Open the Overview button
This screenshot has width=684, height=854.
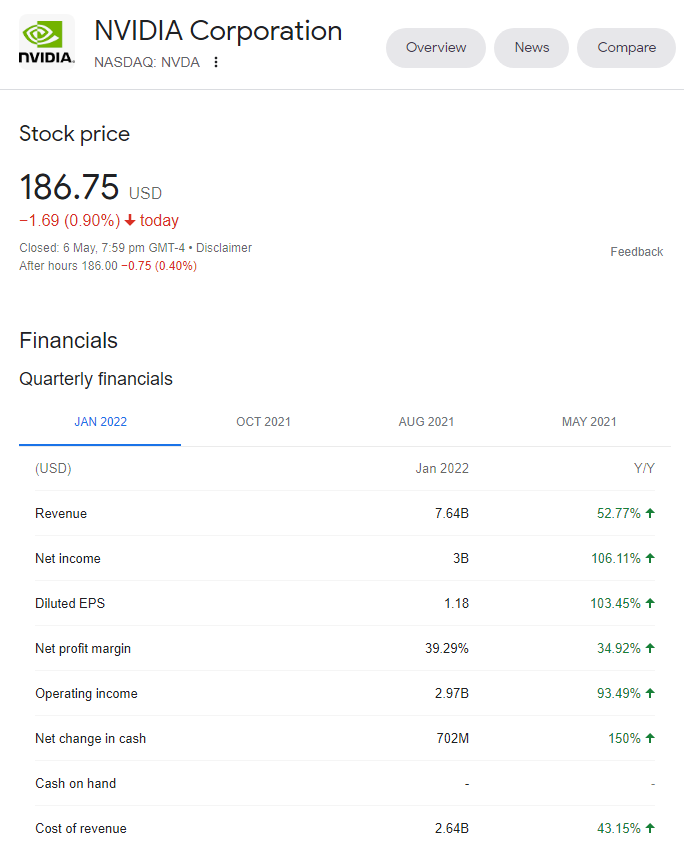436,48
